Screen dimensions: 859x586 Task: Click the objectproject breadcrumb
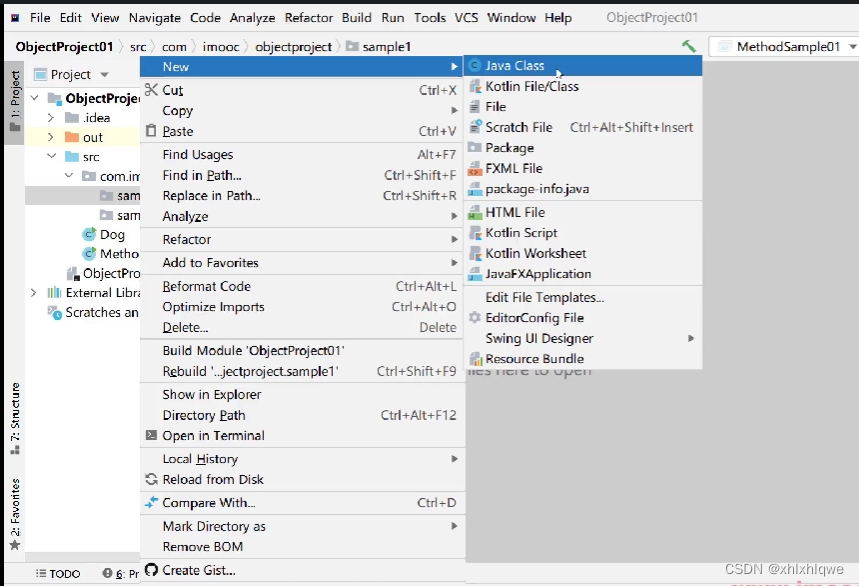[x=293, y=47]
